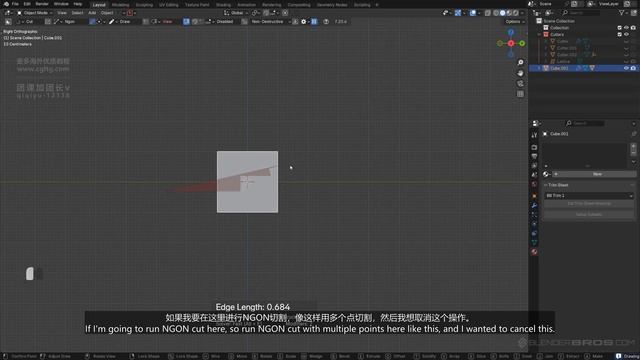Open the Modifier wrench properties tab
This screenshot has width=640, height=360.
(x=534, y=205)
